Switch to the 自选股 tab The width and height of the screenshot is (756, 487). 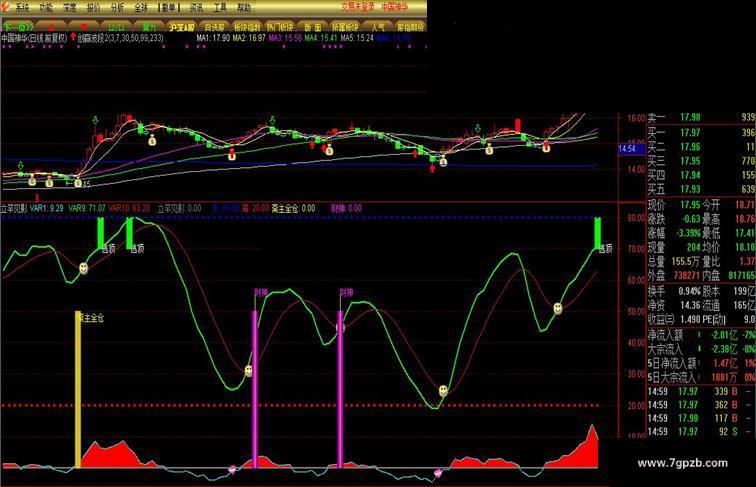214,27
